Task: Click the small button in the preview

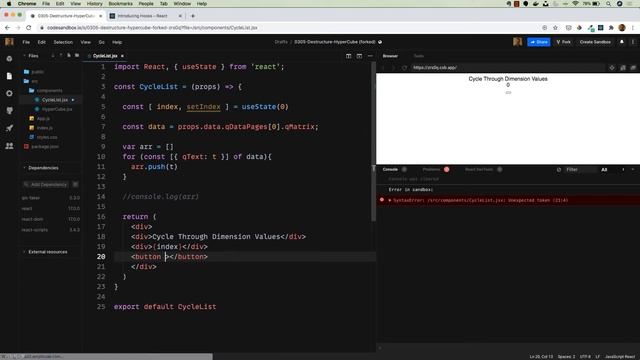Action: (x=508, y=93)
